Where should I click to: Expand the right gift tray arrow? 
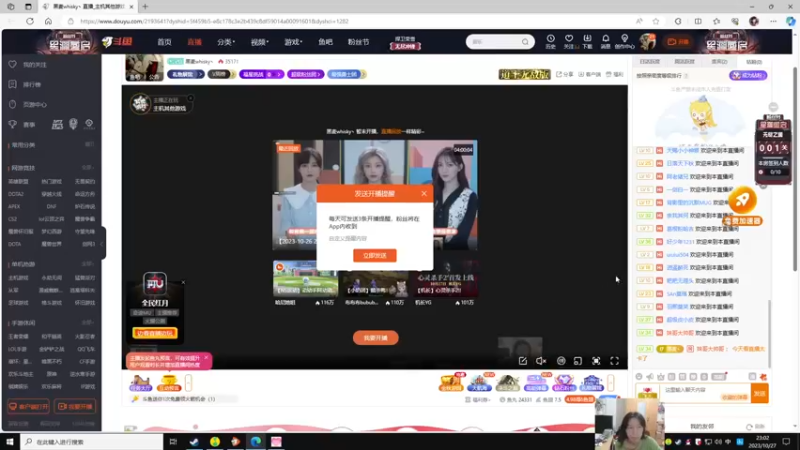click(x=611, y=383)
